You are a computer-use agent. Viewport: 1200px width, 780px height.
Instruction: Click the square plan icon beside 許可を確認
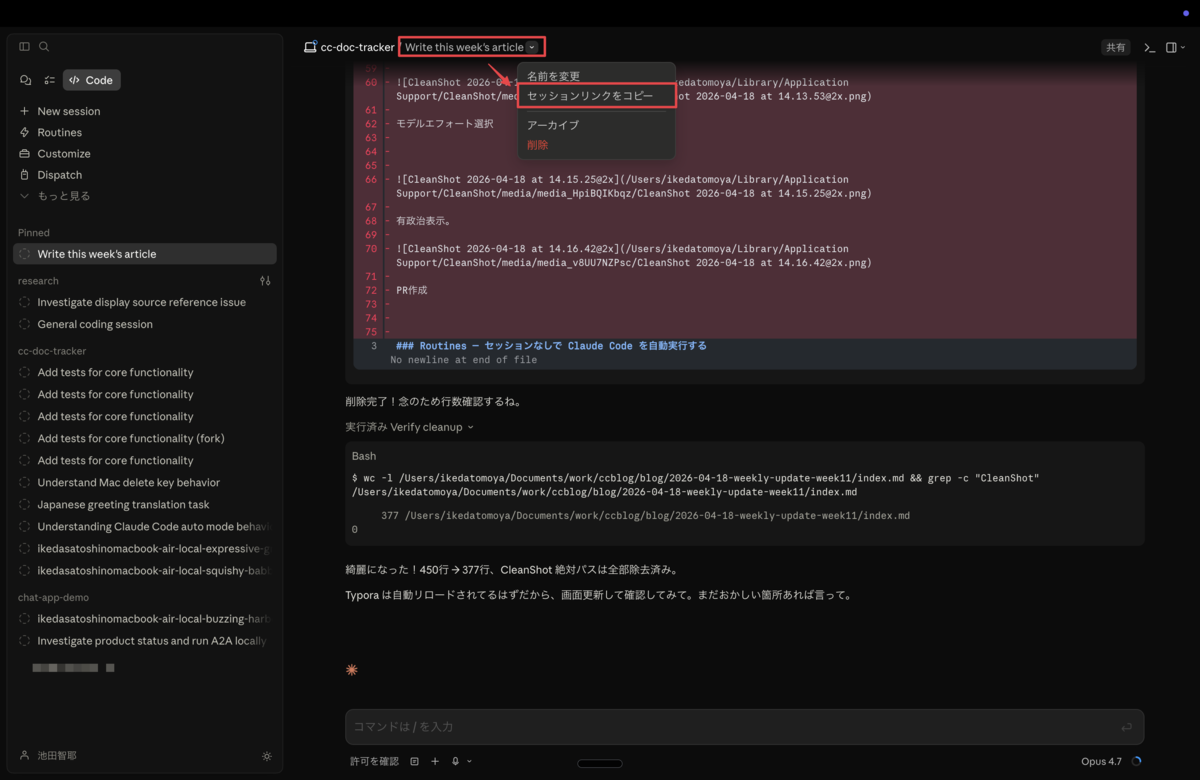coord(415,761)
